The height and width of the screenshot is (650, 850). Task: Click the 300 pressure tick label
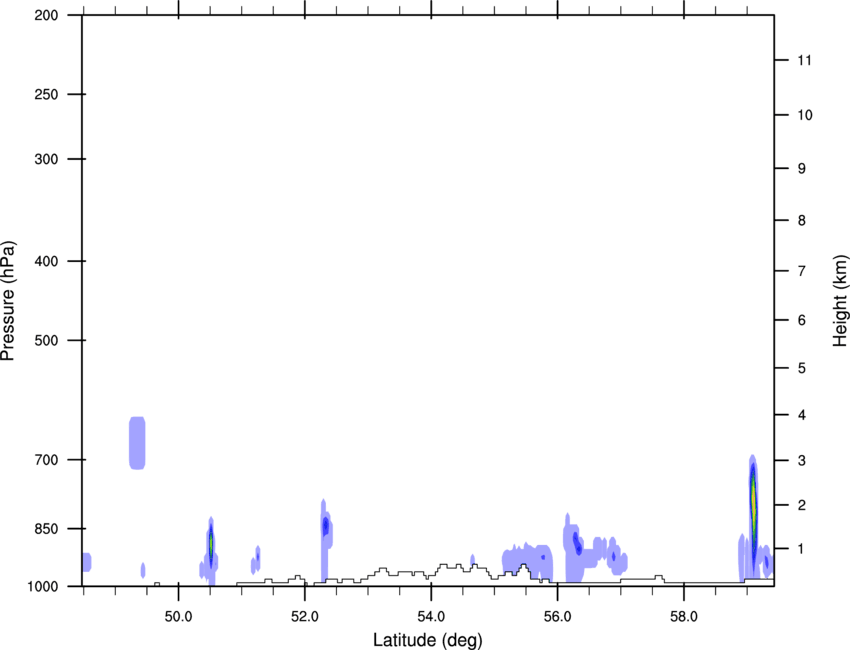click(x=46, y=159)
